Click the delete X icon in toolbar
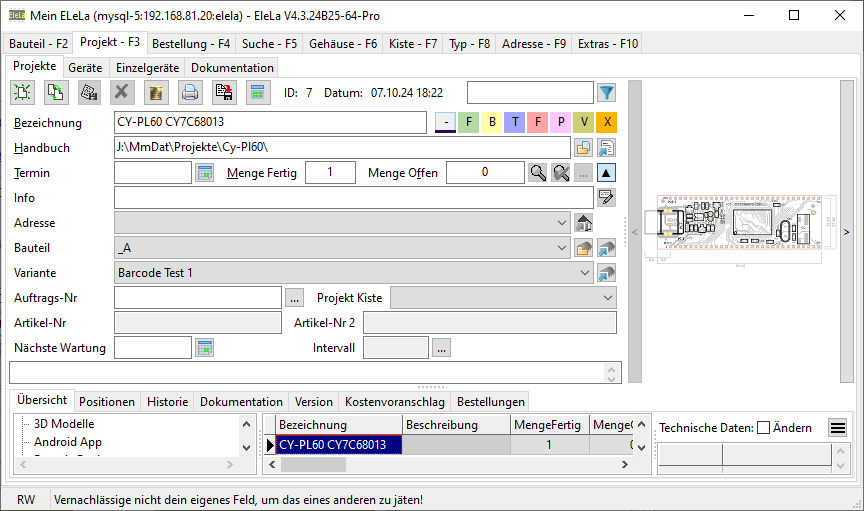The height and width of the screenshot is (511, 864). 122,93
